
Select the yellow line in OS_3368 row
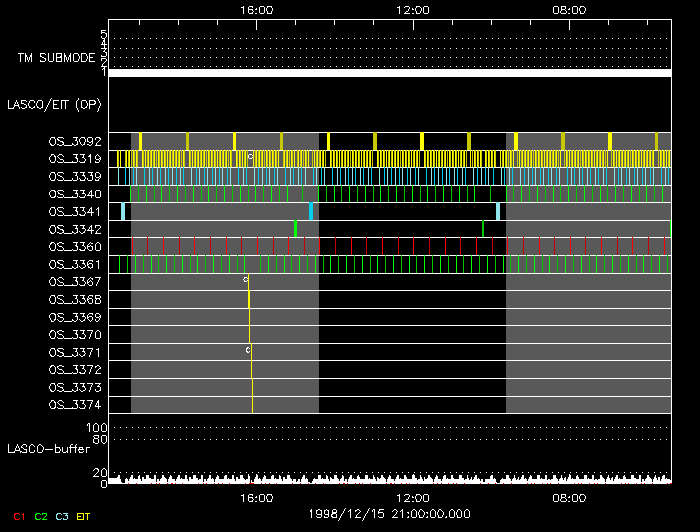tap(249, 299)
